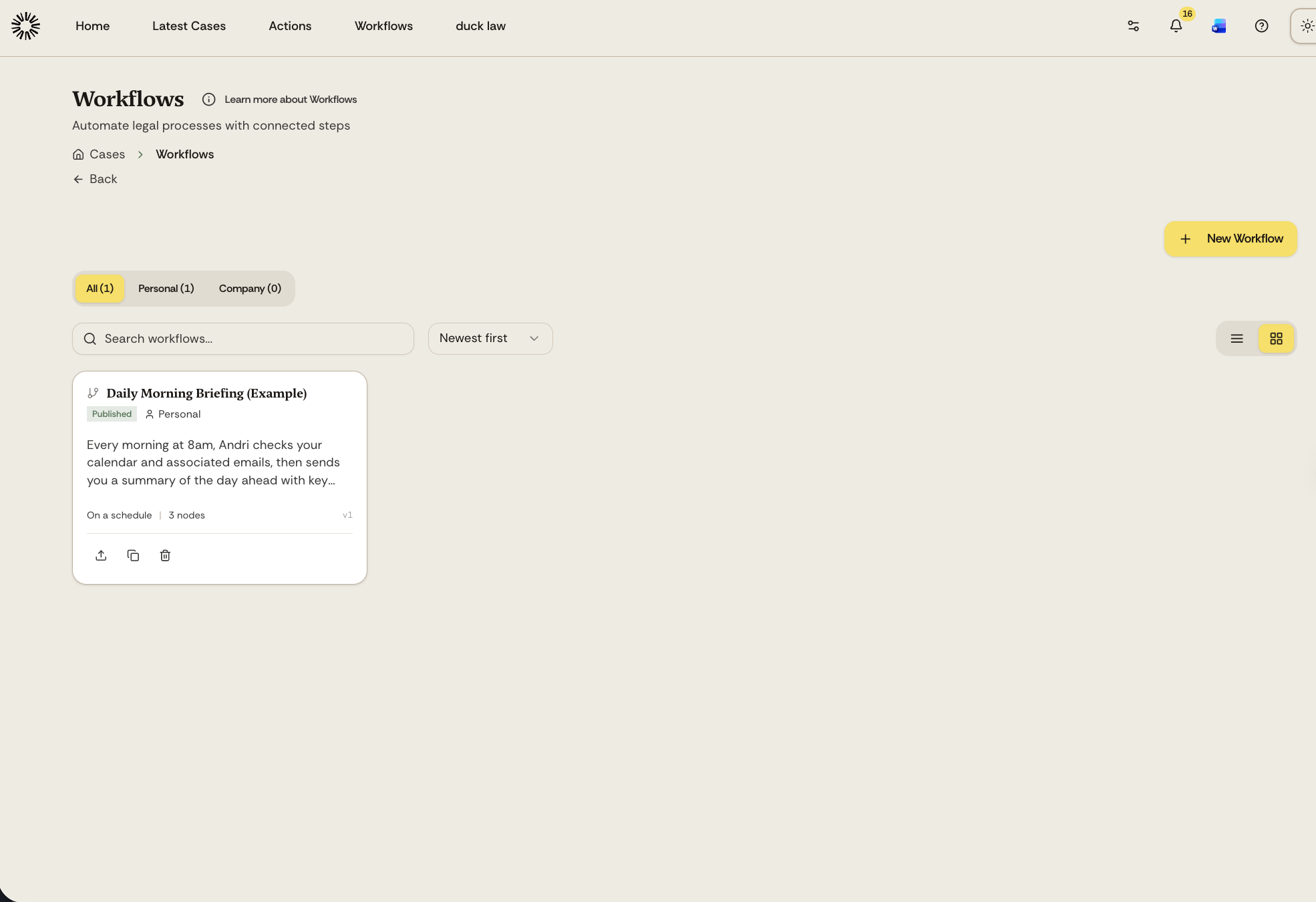Open Daily Morning Briefing (Example) card title
The width and height of the screenshot is (1316, 902).
pyautogui.click(x=206, y=394)
